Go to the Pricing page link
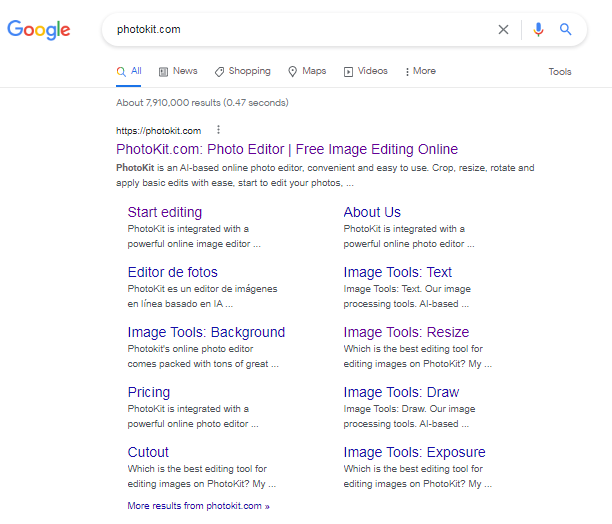The height and width of the screenshot is (524, 612). point(149,392)
